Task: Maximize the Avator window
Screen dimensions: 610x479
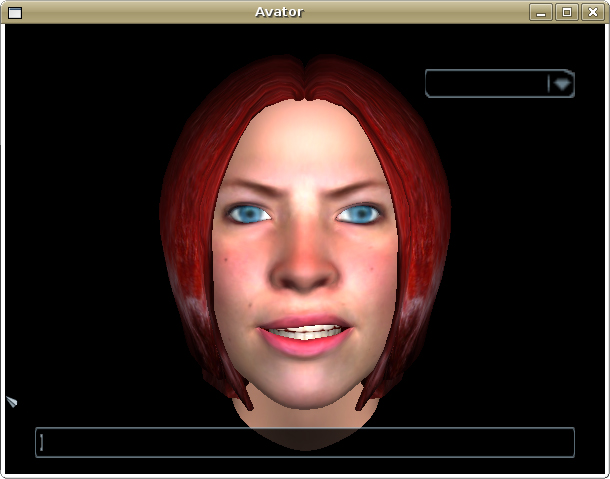Action: [x=566, y=12]
